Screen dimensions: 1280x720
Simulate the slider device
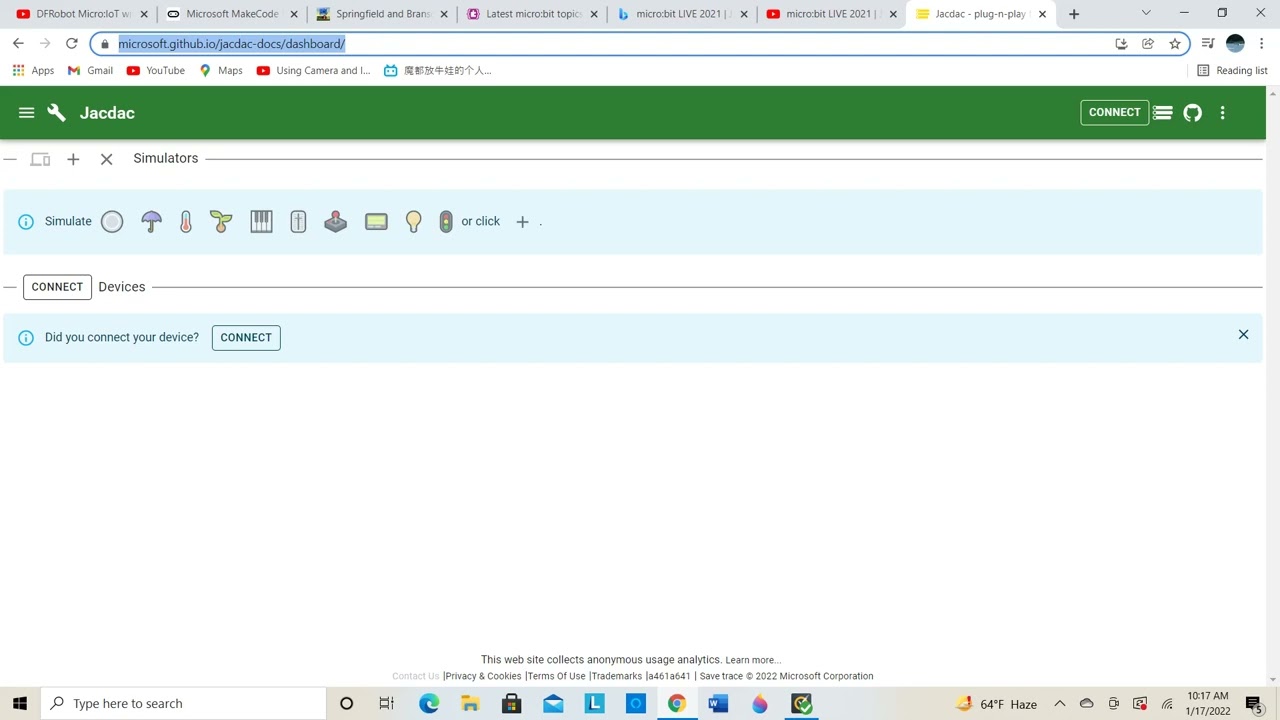tap(298, 222)
